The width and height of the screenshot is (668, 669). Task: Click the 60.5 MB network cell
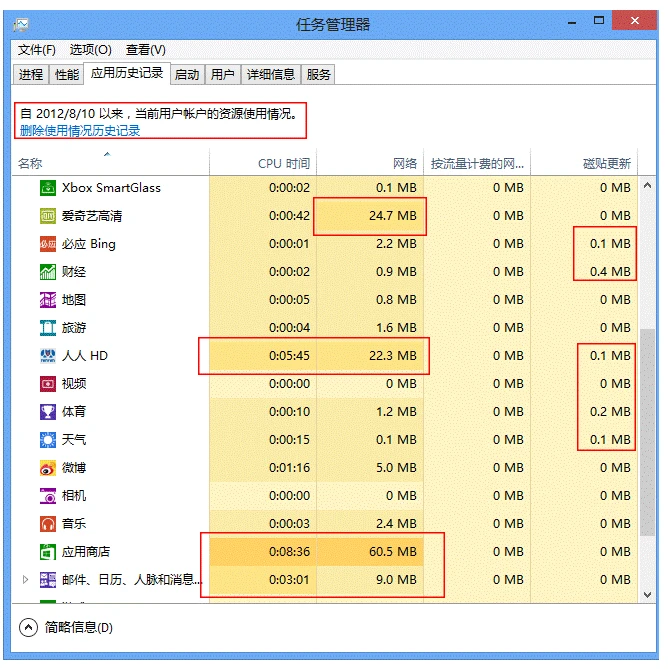(370, 552)
